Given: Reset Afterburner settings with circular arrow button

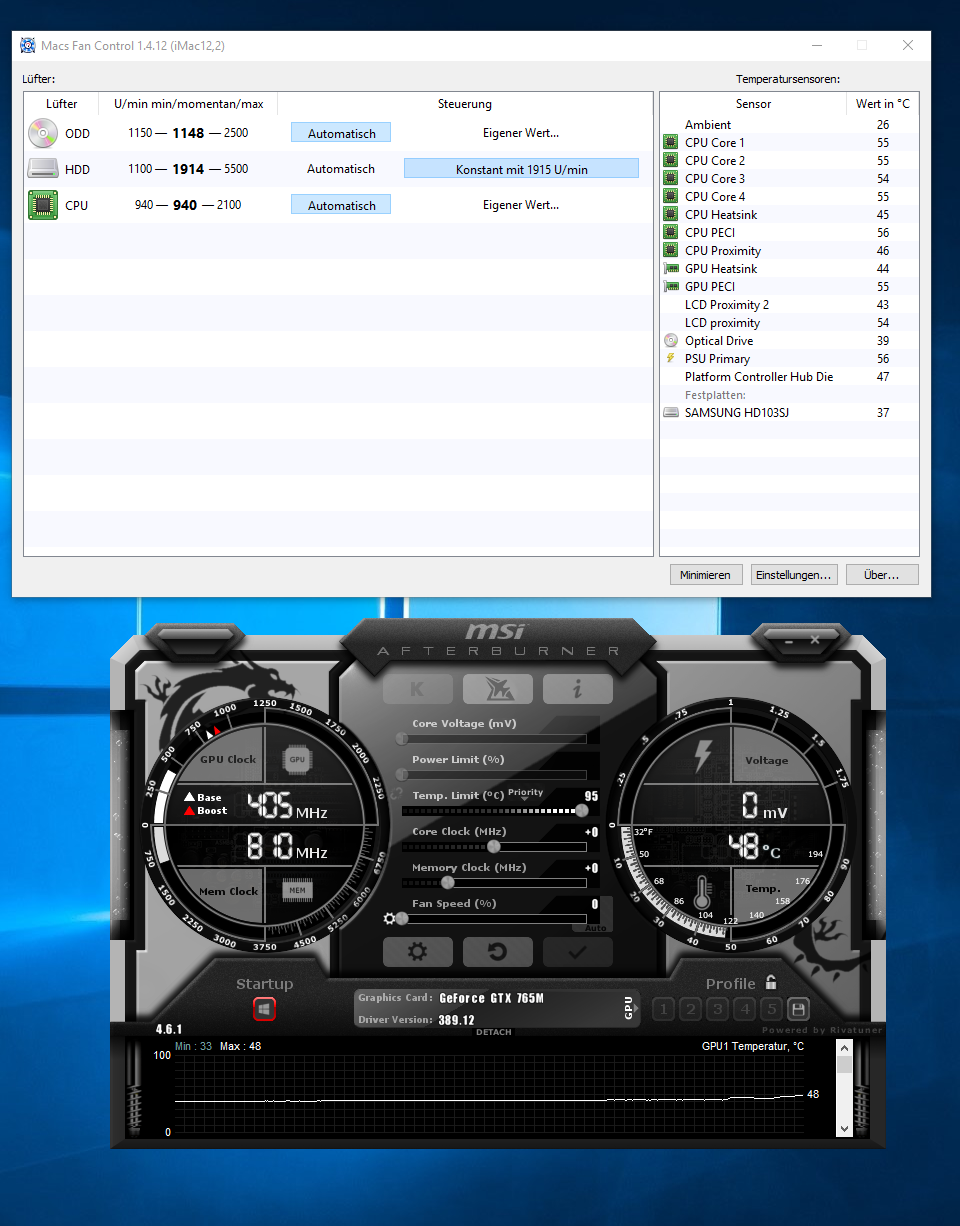Looking at the screenshot, I should pos(497,952).
